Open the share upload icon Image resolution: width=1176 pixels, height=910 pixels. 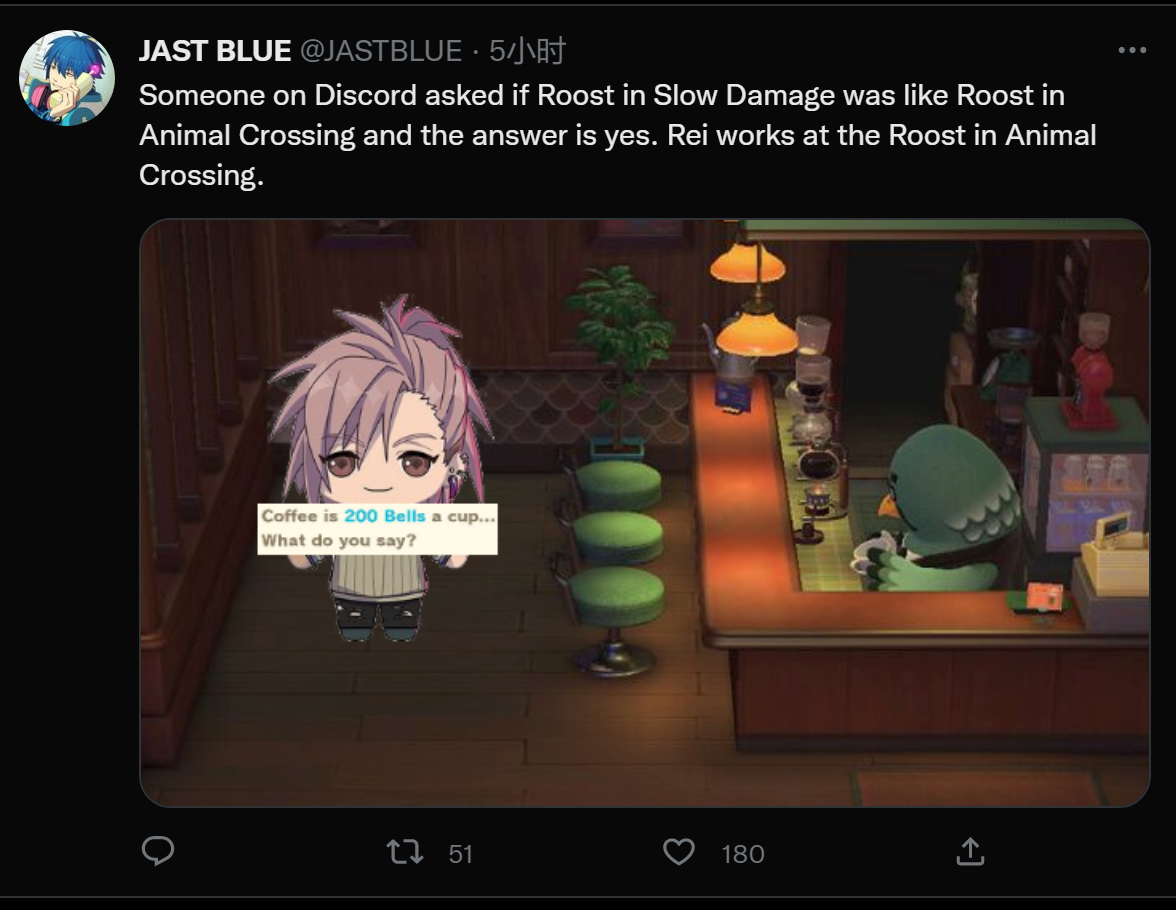point(970,851)
